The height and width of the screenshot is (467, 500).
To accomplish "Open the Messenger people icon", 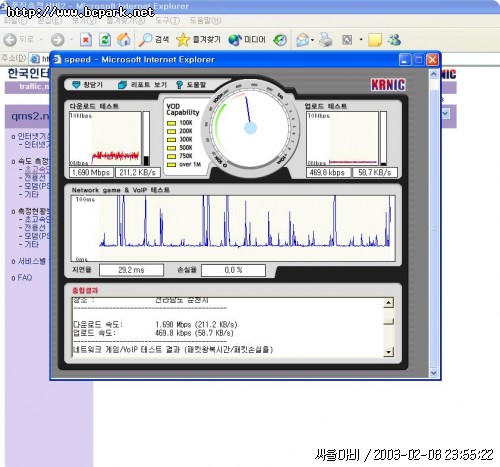I will pyautogui.click(x=394, y=39).
